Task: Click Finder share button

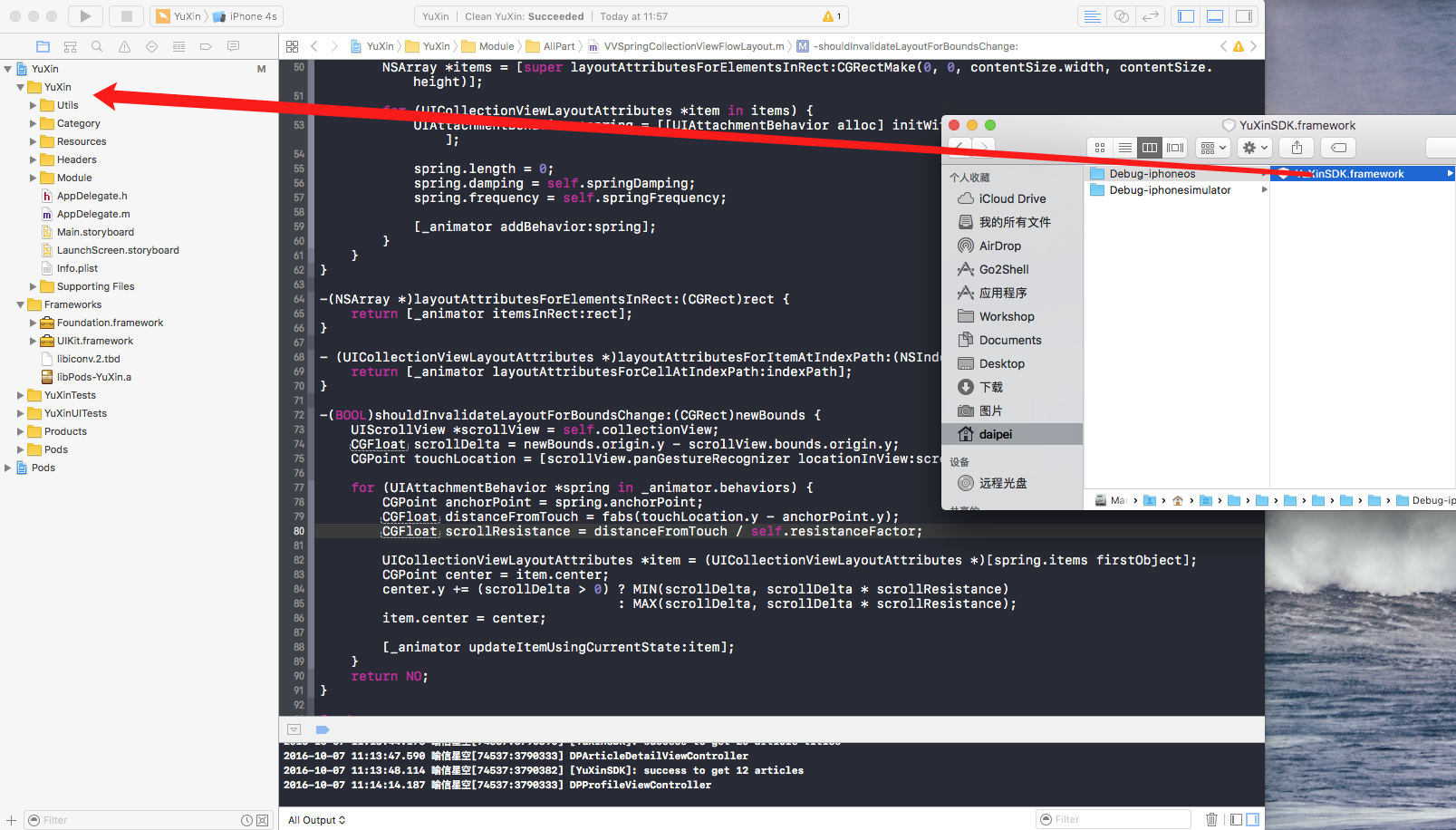Action: pyautogui.click(x=1297, y=148)
